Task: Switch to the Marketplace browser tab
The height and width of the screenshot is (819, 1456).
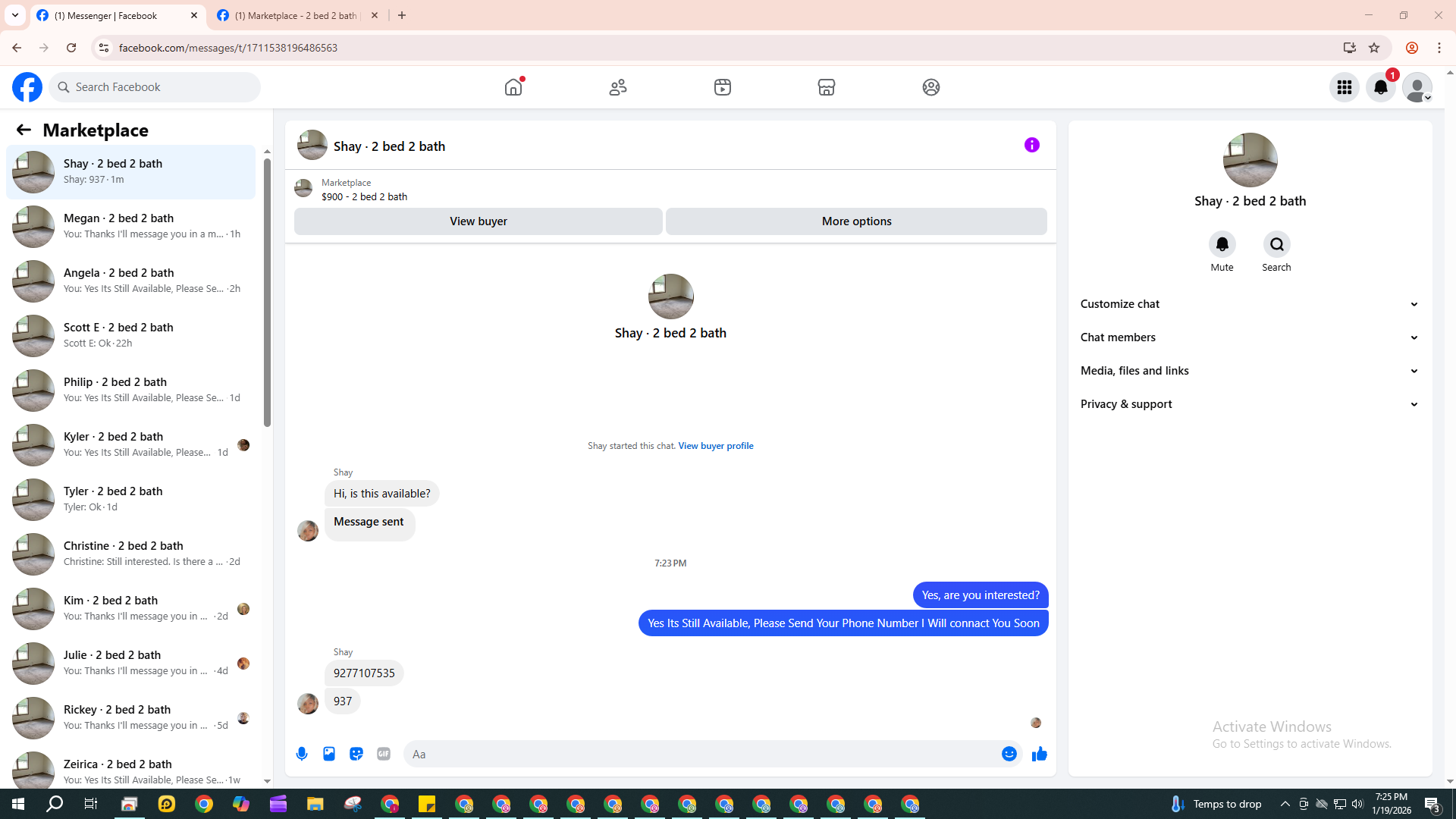Action: coord(296,15)
